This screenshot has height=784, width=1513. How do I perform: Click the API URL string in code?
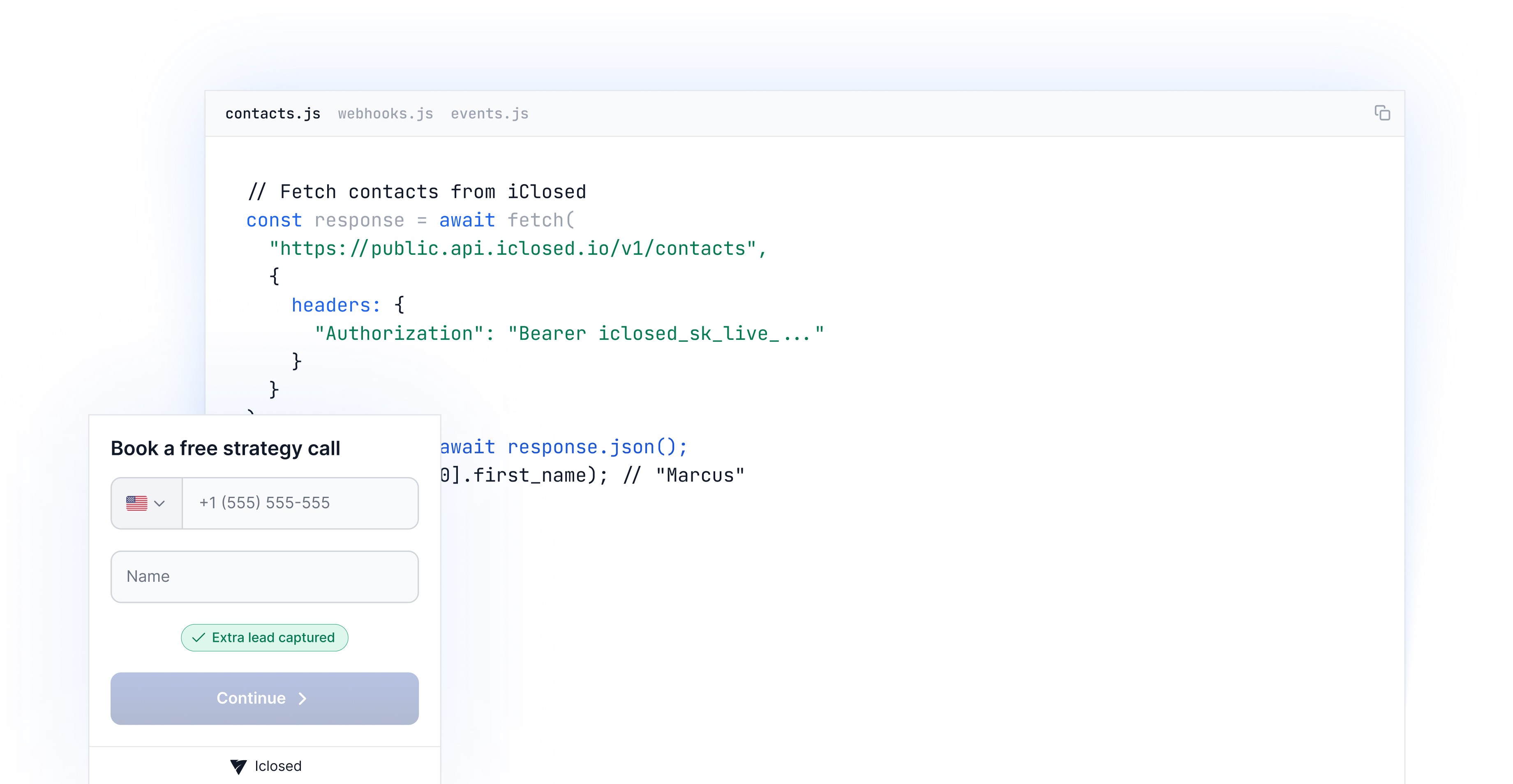517,249
